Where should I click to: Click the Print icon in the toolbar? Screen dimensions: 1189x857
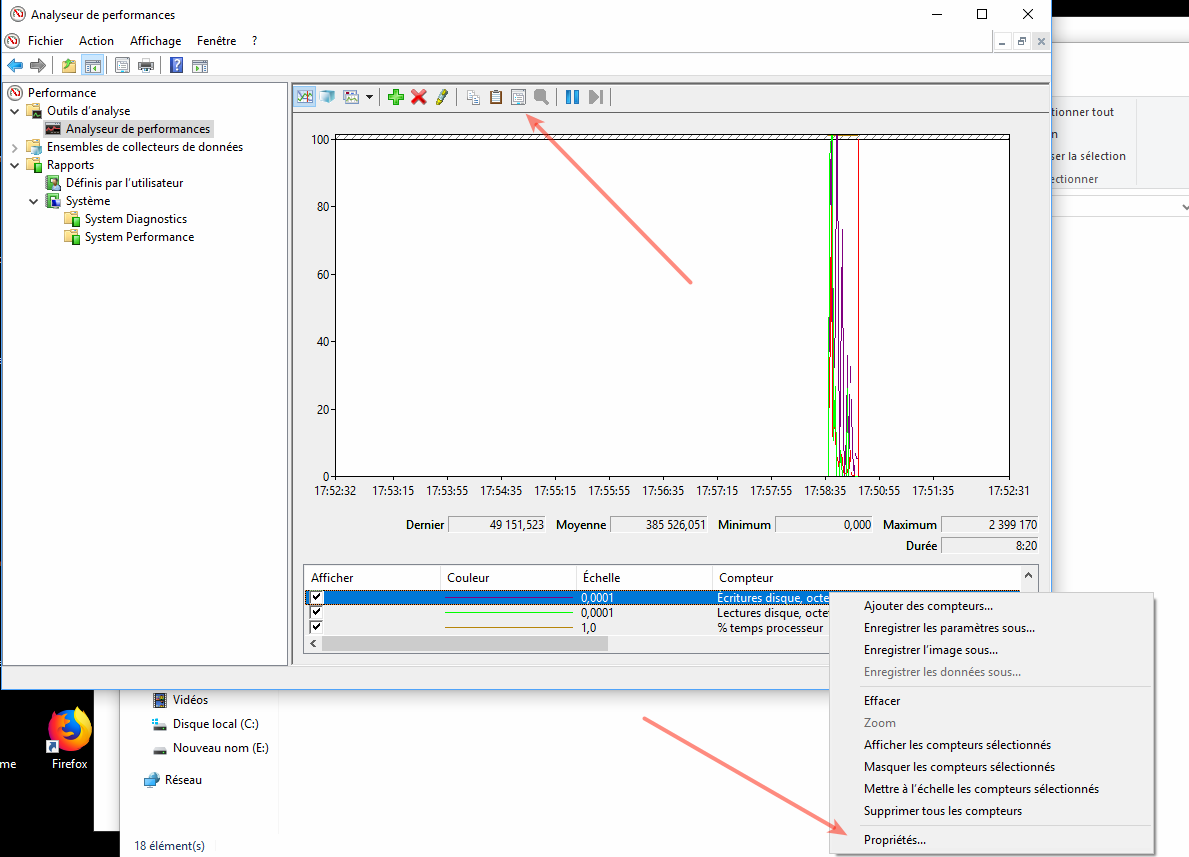point(146,66)
